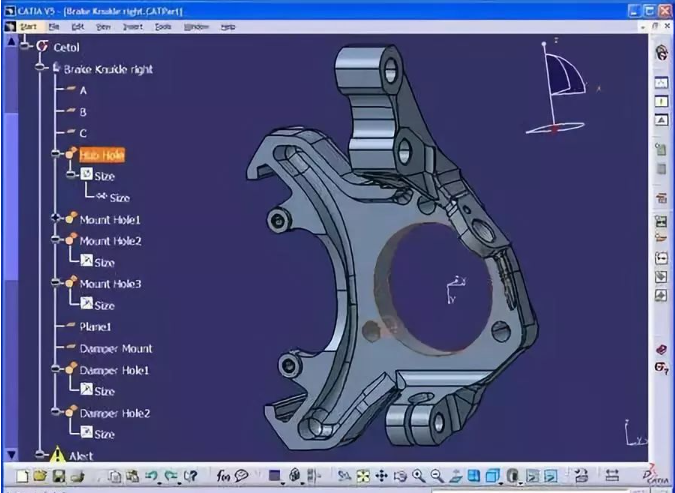Collapse the Damper Hole1 tree node
This screenshot has width=675, height=493.
click(56, 368)
